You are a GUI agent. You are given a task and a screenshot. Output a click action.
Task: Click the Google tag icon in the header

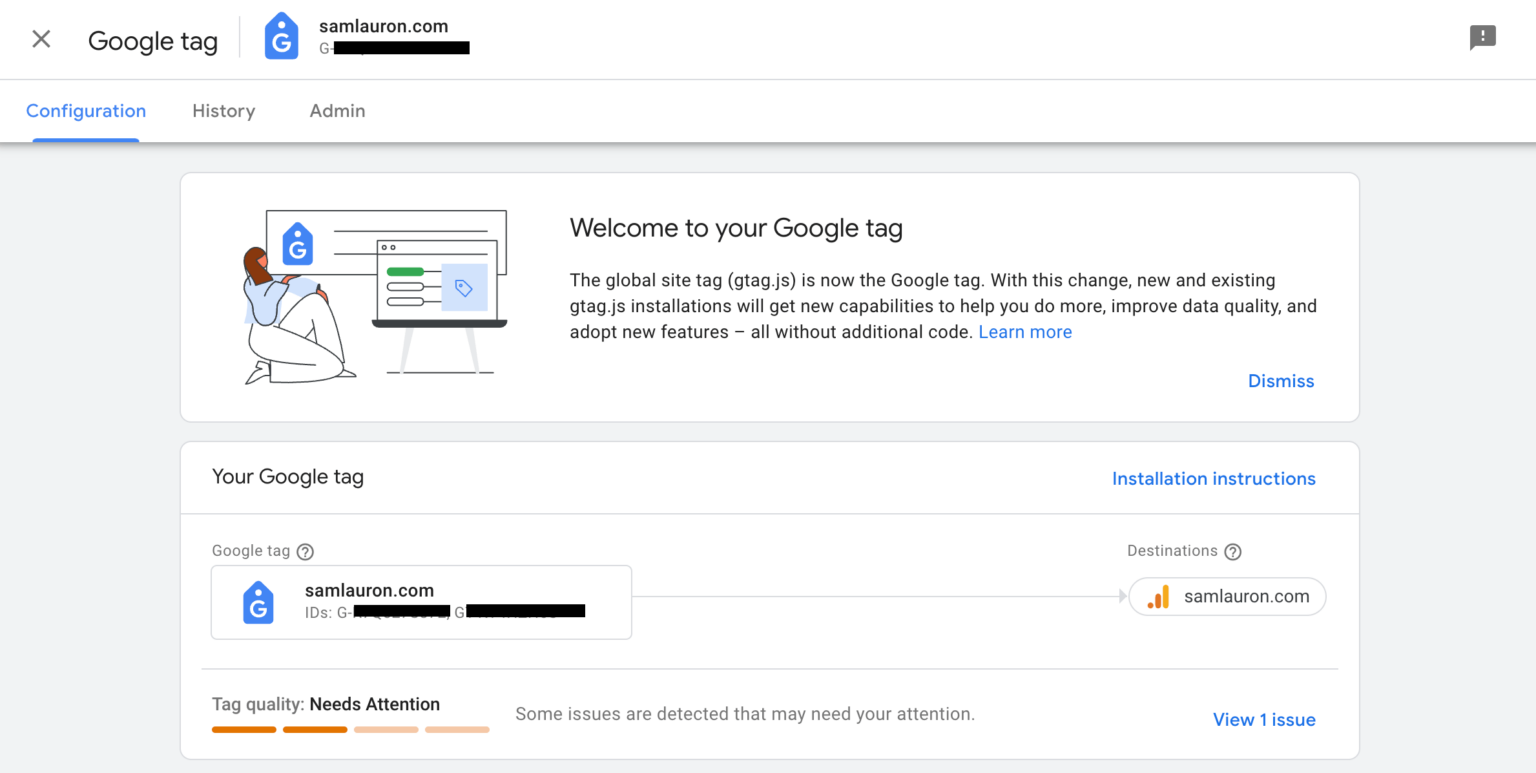(281, 36)
